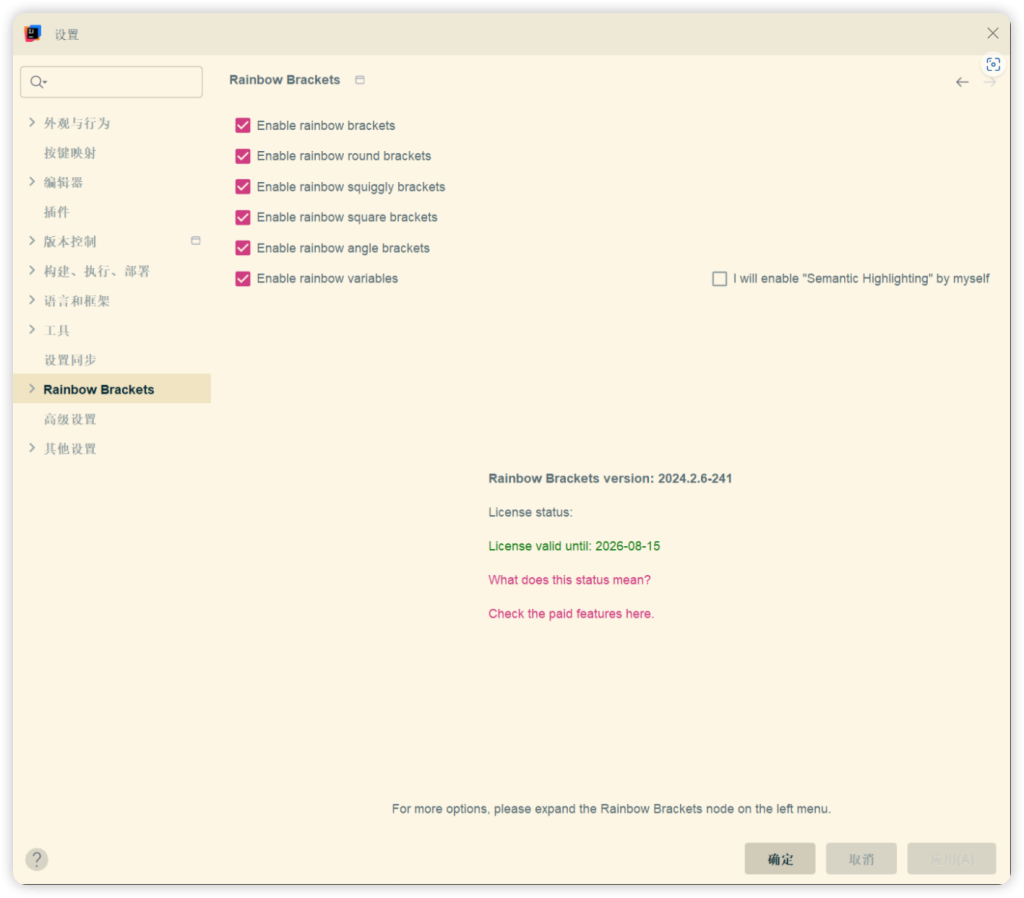Screen dimensions: 1024x898
Task: Click the search magnifier icon
Action: [38, 82]
